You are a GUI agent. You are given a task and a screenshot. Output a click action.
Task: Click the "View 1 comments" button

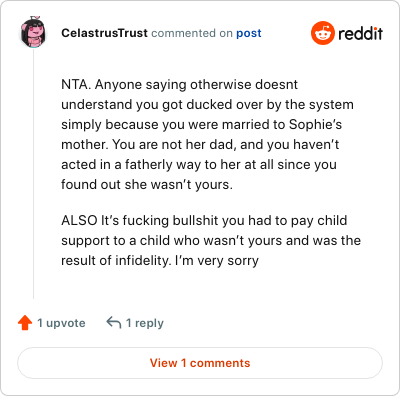[200, 363]
